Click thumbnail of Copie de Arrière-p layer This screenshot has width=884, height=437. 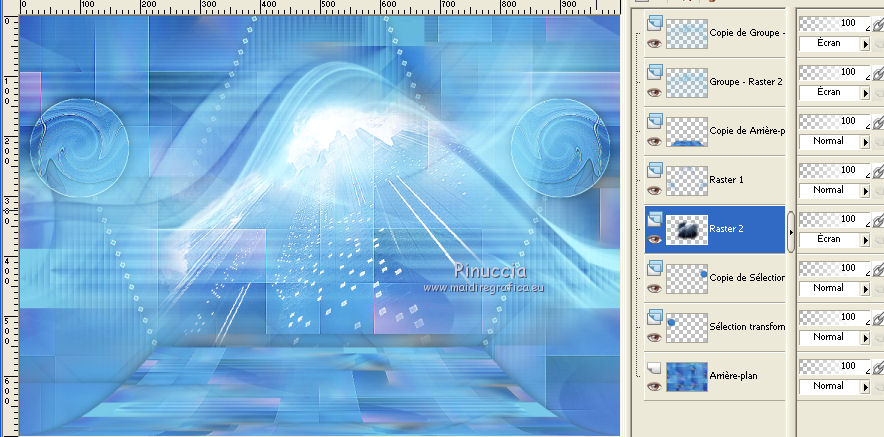pos(687,132)
